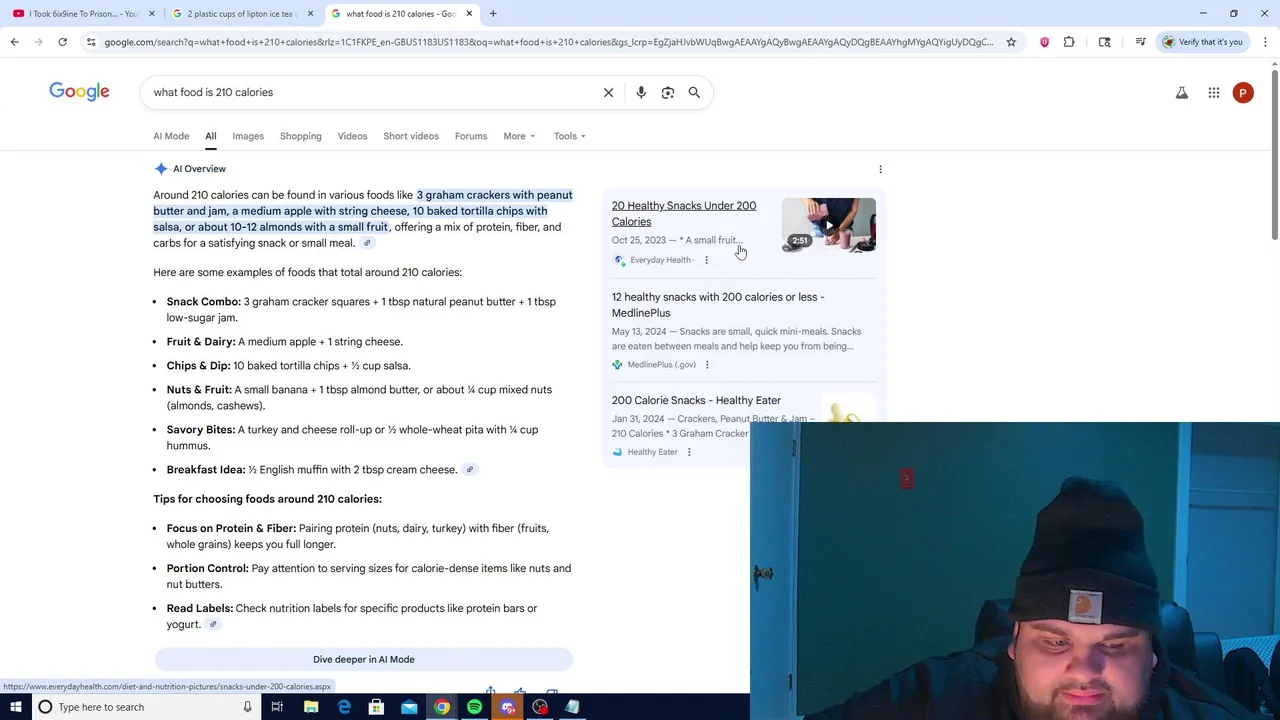Viewport: 1280px width, 720px height.
Task: Click the source link icon after 'small meal.'
Action: (367, 243)
